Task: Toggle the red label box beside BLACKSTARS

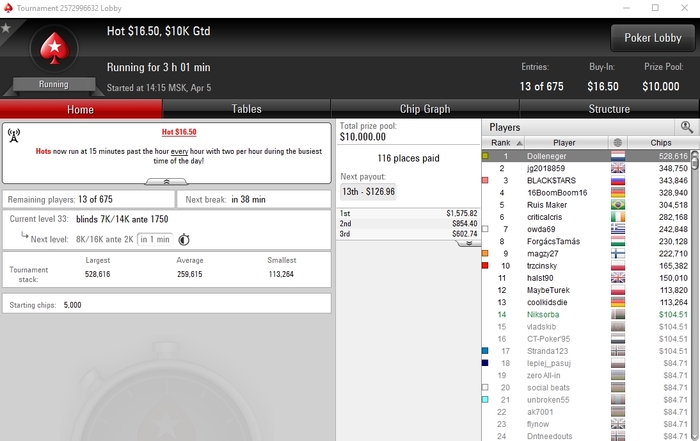Action: point(485,180)
